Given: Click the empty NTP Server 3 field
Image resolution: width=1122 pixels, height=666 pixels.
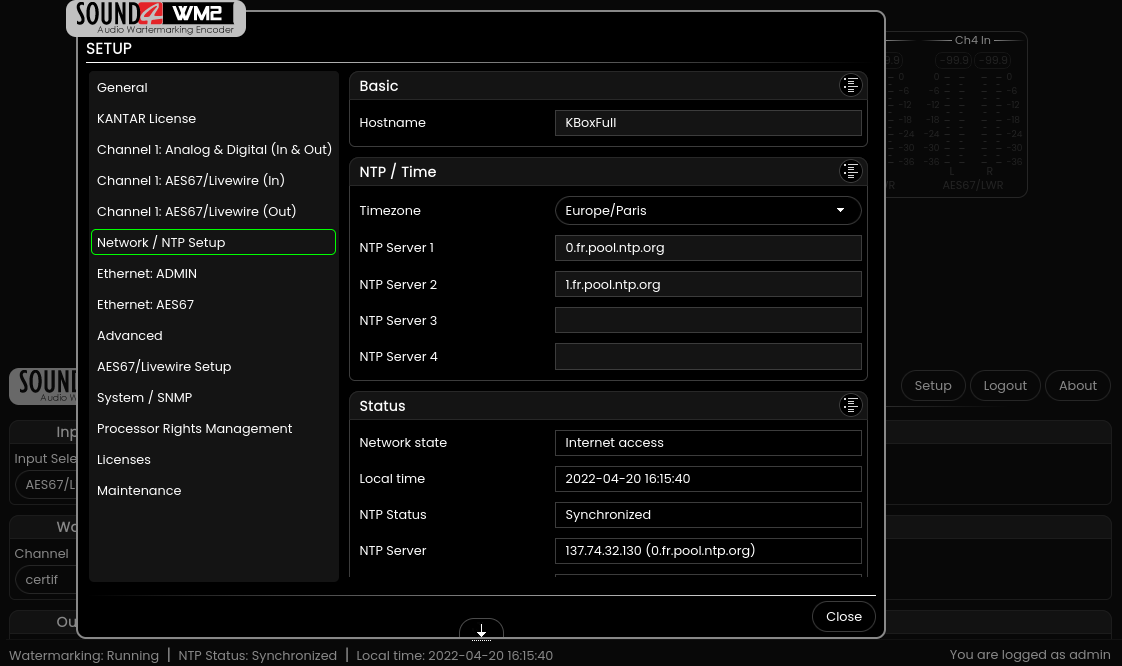Looking at the screenshot, I should pyautogui.click(x=708, y=320).
